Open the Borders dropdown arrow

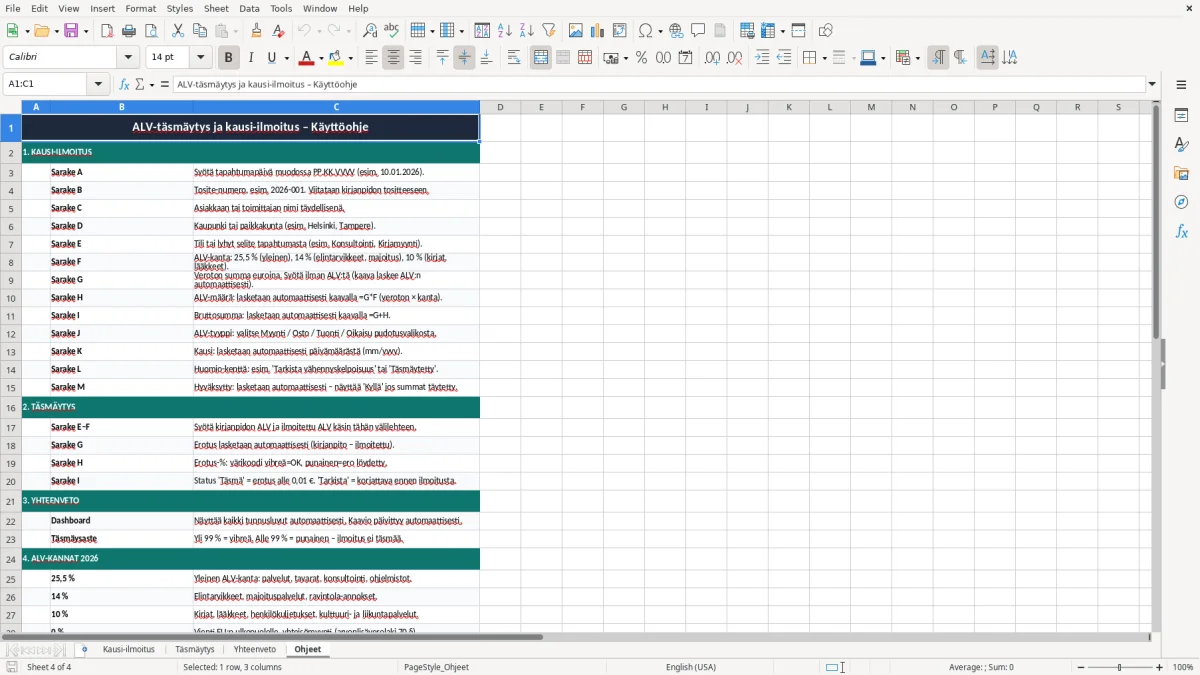[823, 58]
